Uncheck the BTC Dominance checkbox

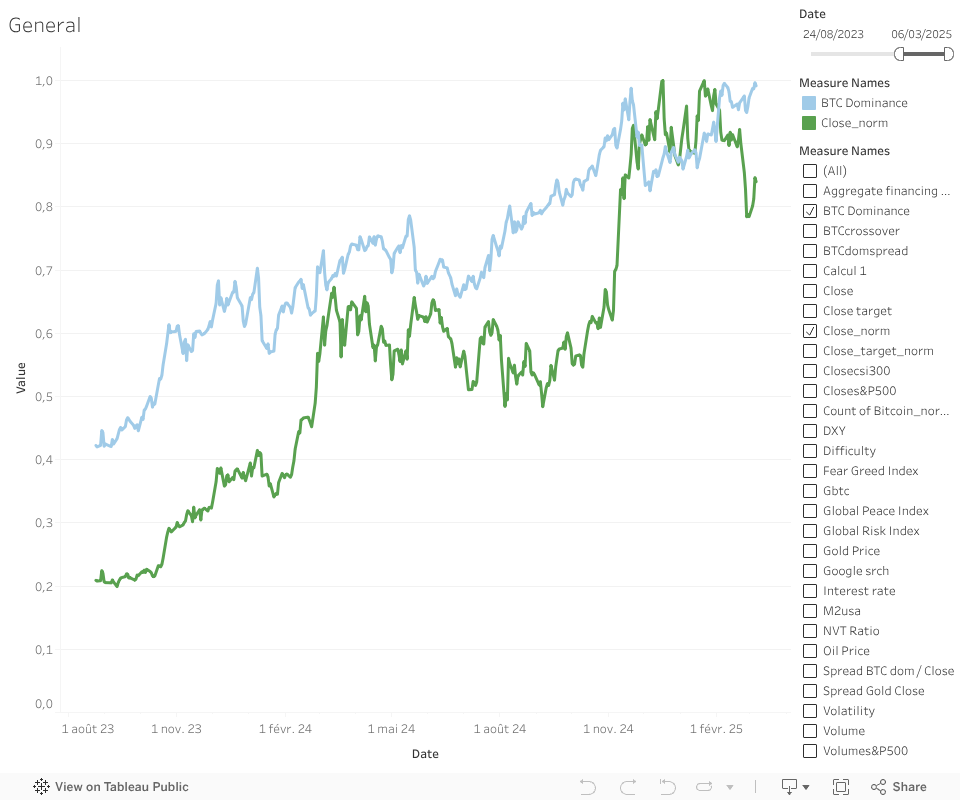[810, 211]
